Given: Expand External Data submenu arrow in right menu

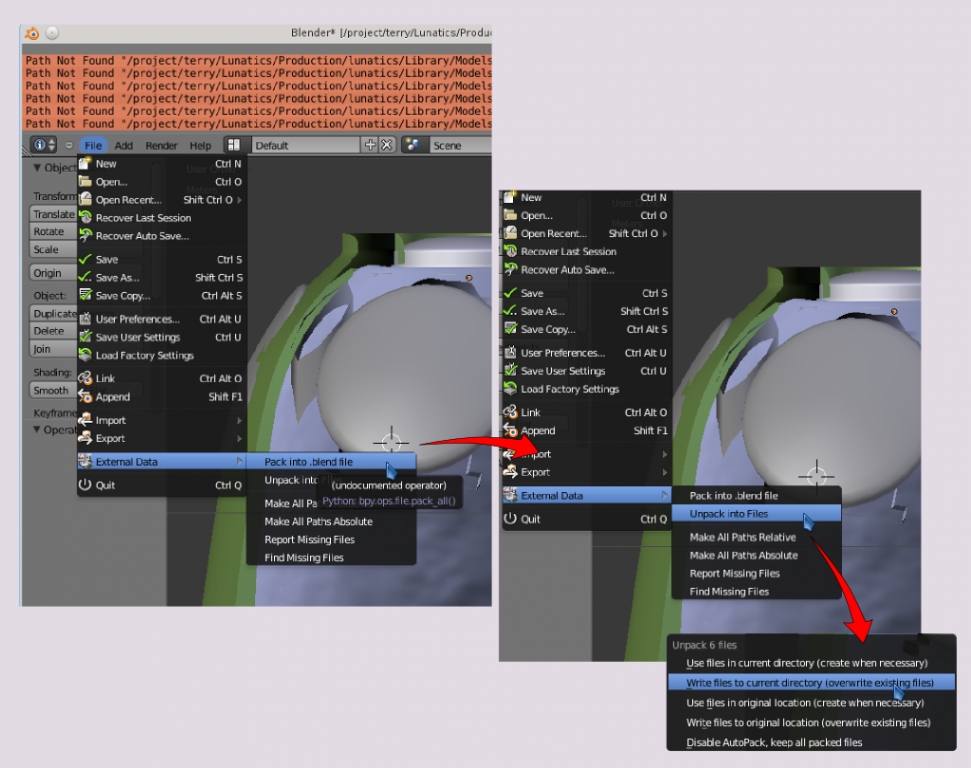Looking at the screenshot, I should (x=665, y=495).
